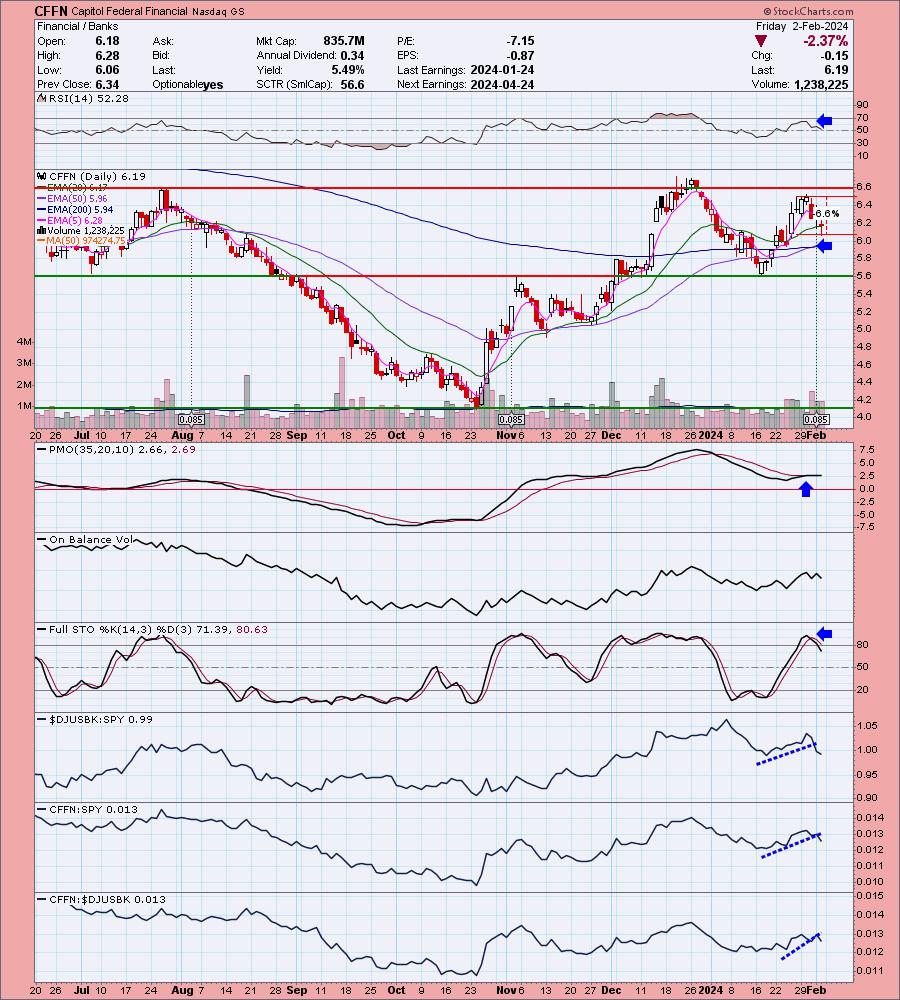Click the Next Earnings date 2024-04-24
This screenshot has width=900, height=1000.
[502, 84]
